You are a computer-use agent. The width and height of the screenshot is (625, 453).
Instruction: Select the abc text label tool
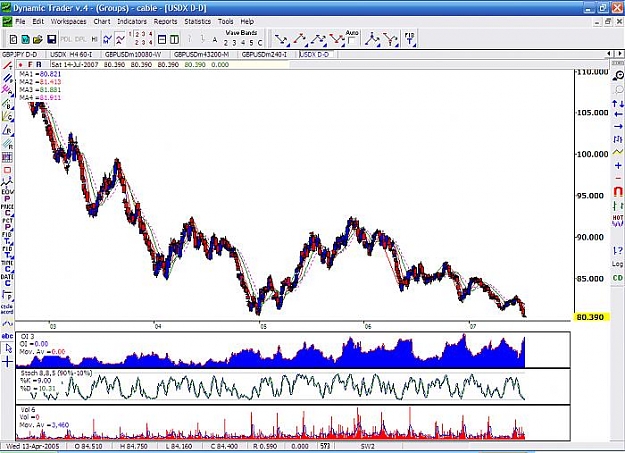pyautogui.click(x=7, y=336)
